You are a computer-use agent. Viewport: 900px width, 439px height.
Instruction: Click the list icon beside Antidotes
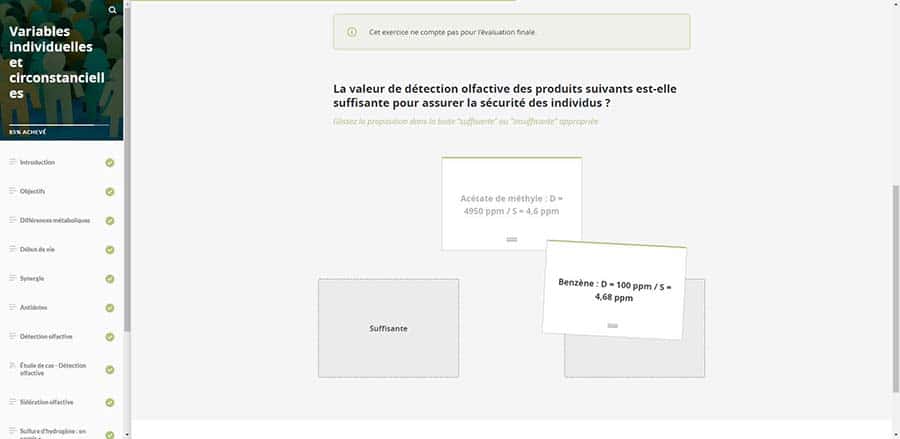click(13, 307)
